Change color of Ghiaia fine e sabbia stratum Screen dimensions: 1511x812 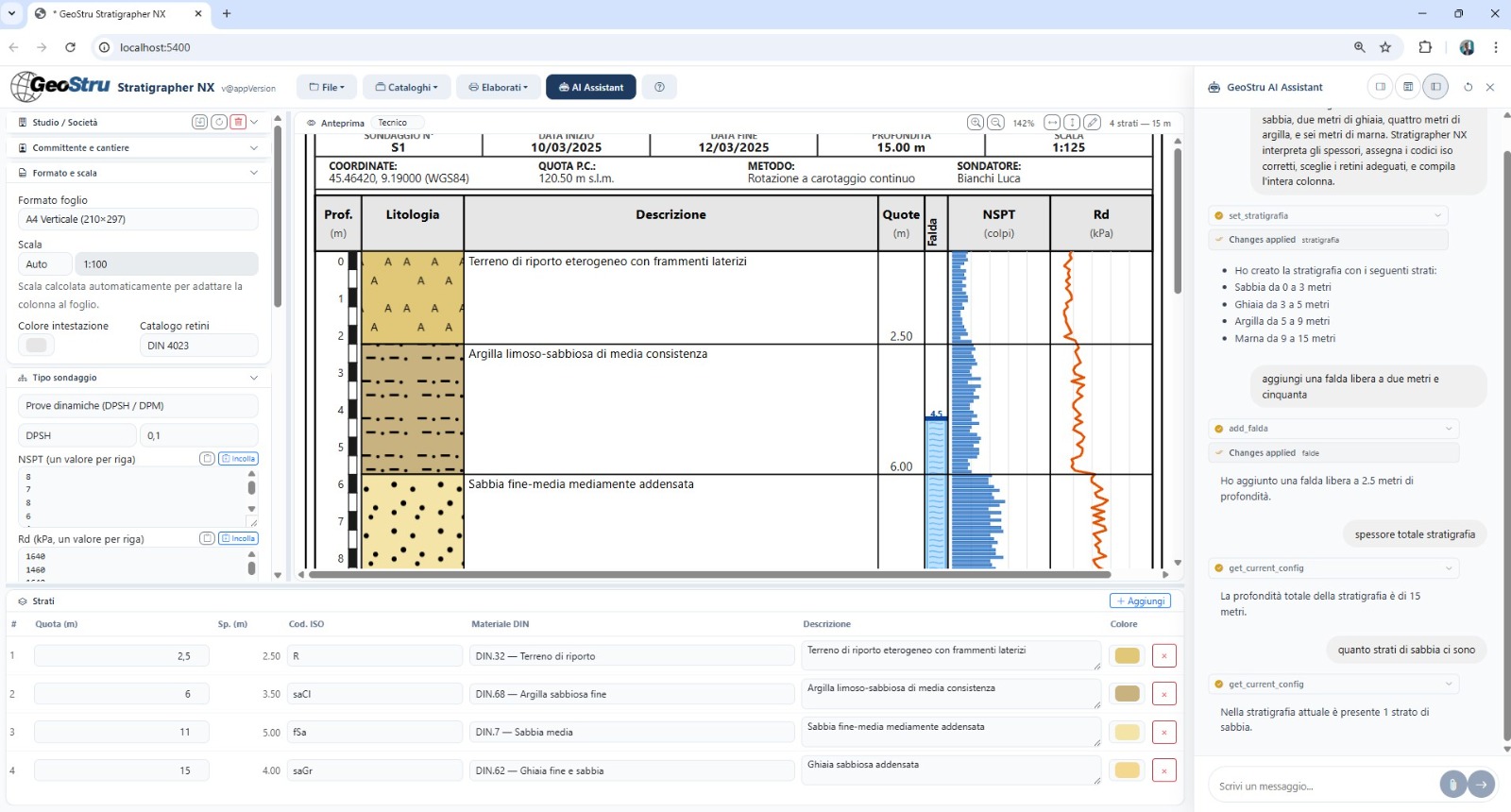click(1127, 770)
